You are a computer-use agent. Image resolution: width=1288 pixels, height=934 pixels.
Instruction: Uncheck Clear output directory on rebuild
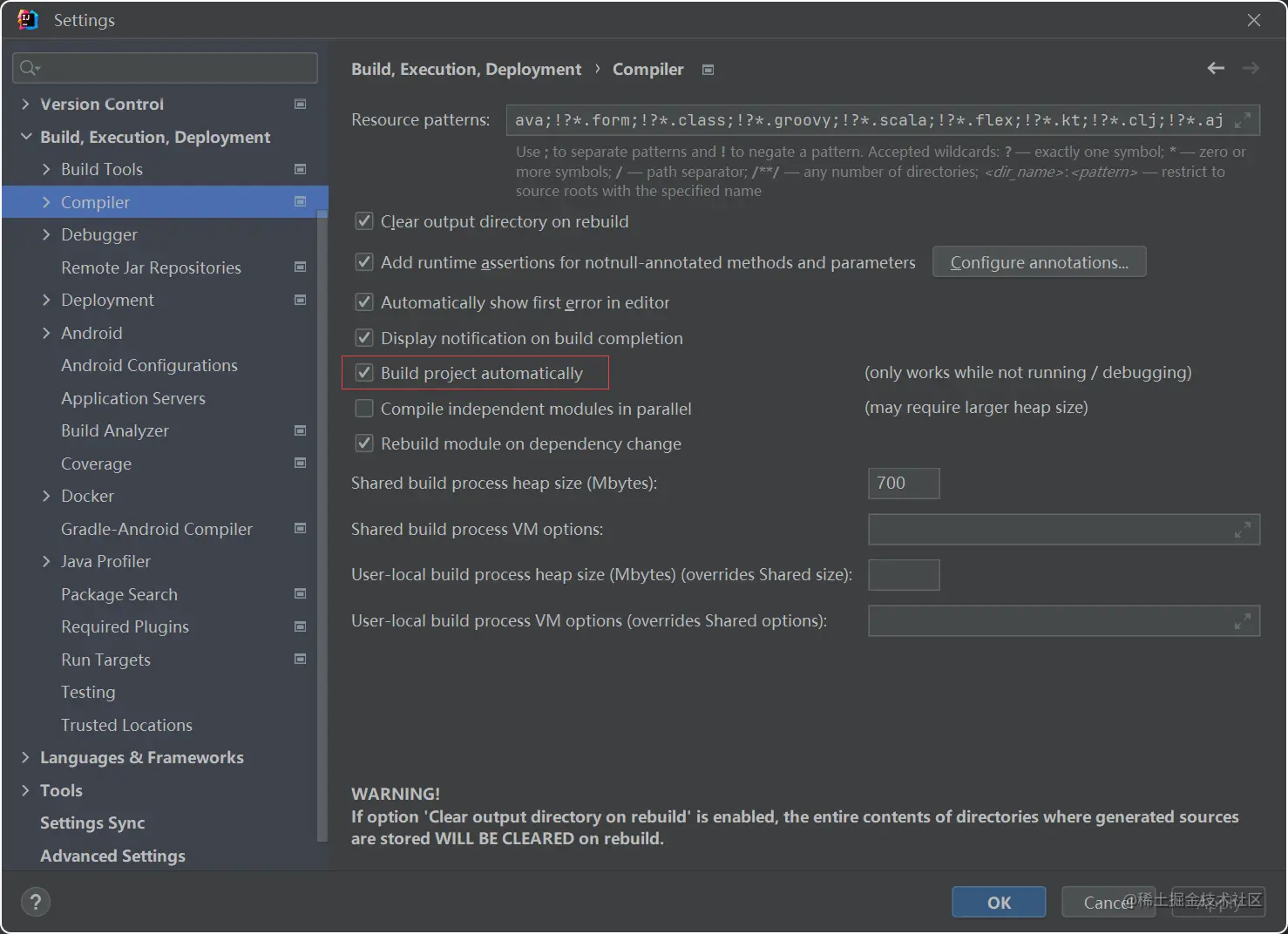(364, 221)
